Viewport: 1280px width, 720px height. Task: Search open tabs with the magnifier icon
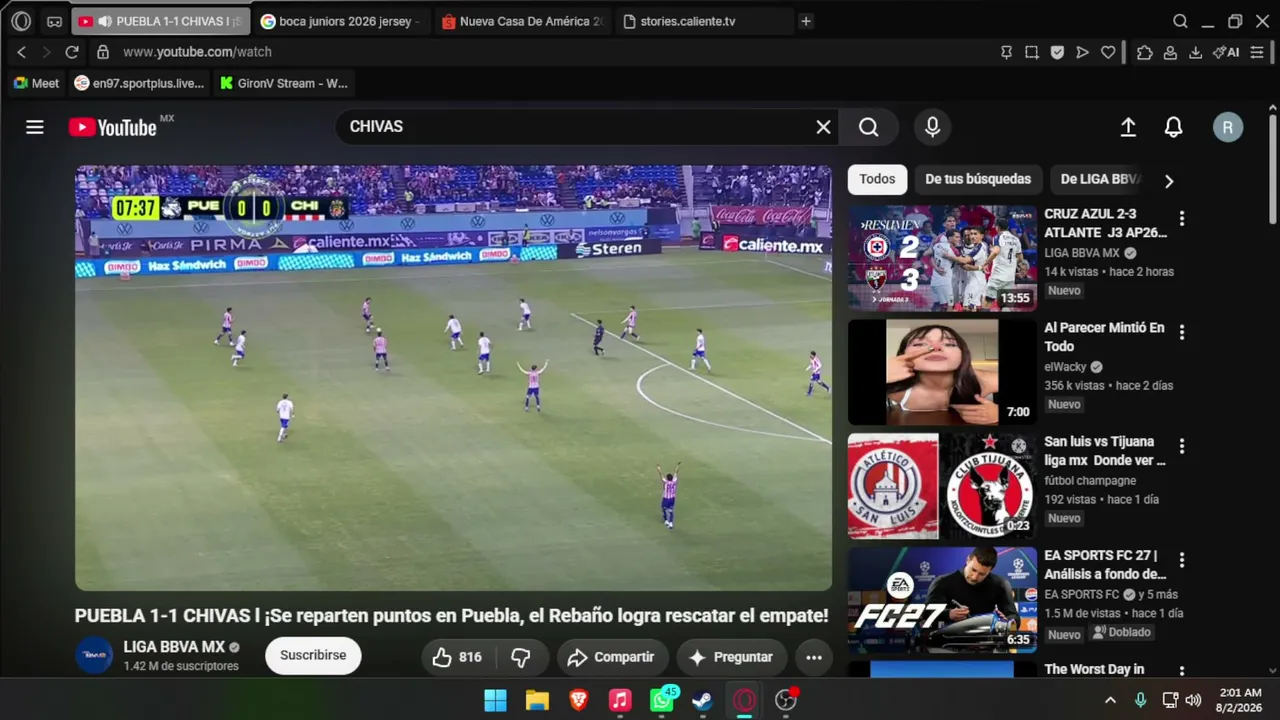coord(1180,21)
